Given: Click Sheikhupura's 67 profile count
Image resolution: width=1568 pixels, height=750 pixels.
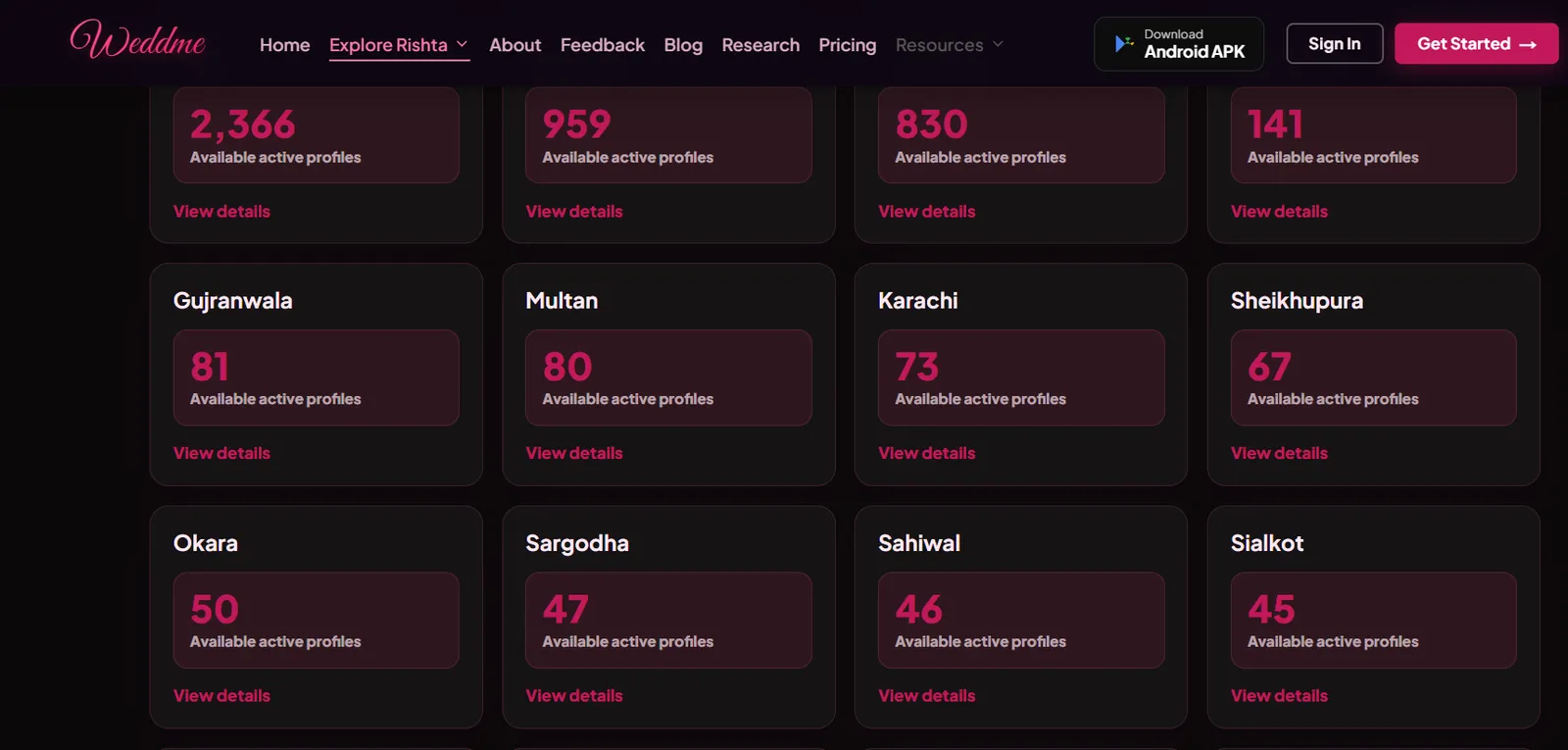Looking at the screenshot, I should pyautogui.click(x=1269, y=367).
